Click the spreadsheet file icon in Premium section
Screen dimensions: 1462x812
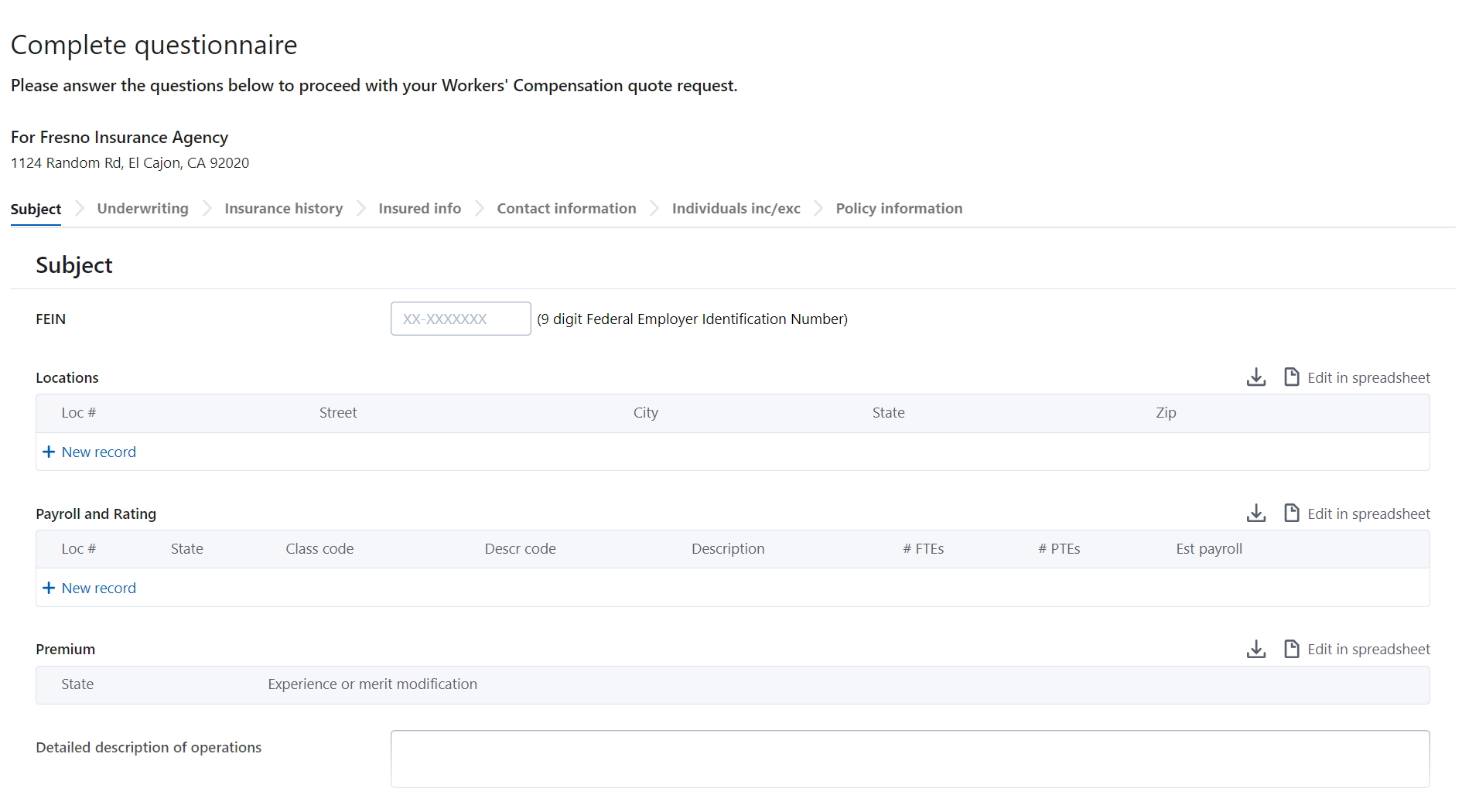click(1291, 649)
